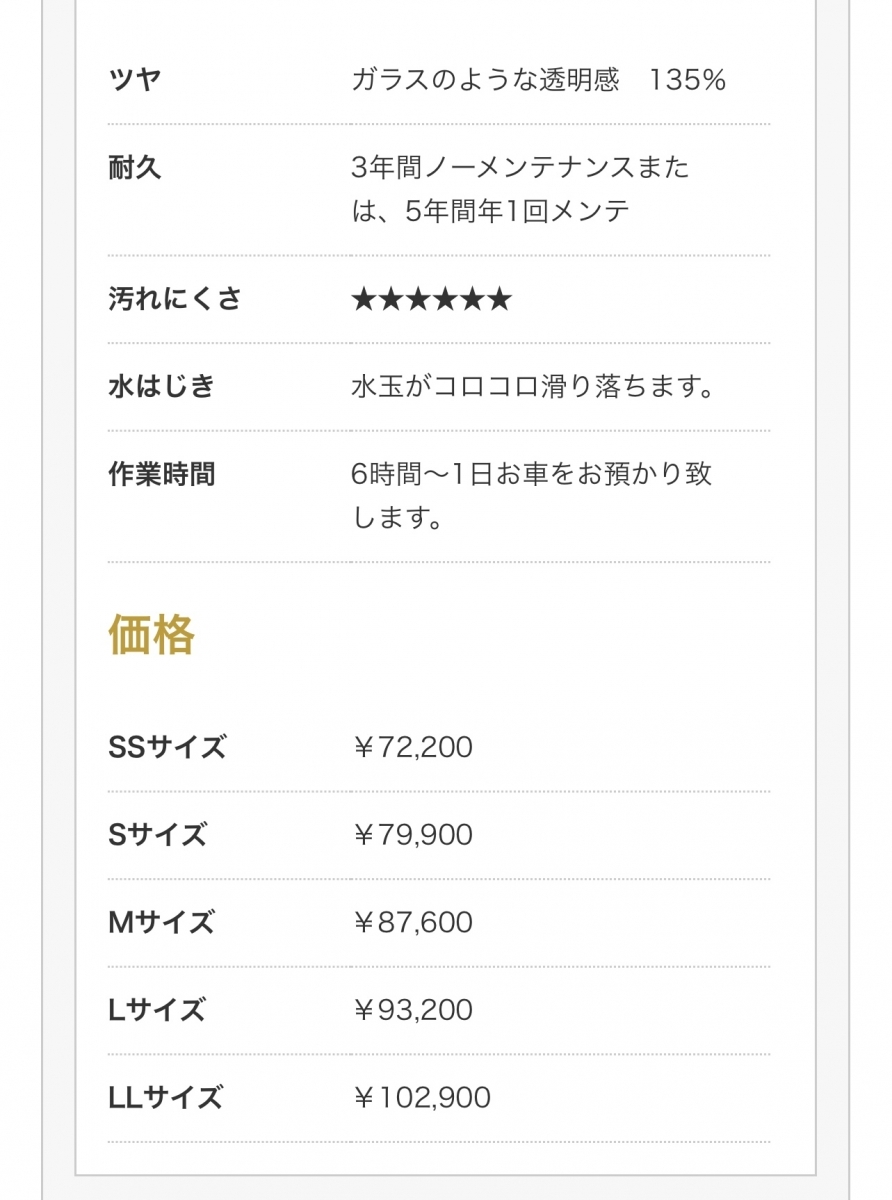Select the Lサイズ row label
Screen dimensions: 892x1200
(156, 1010)
